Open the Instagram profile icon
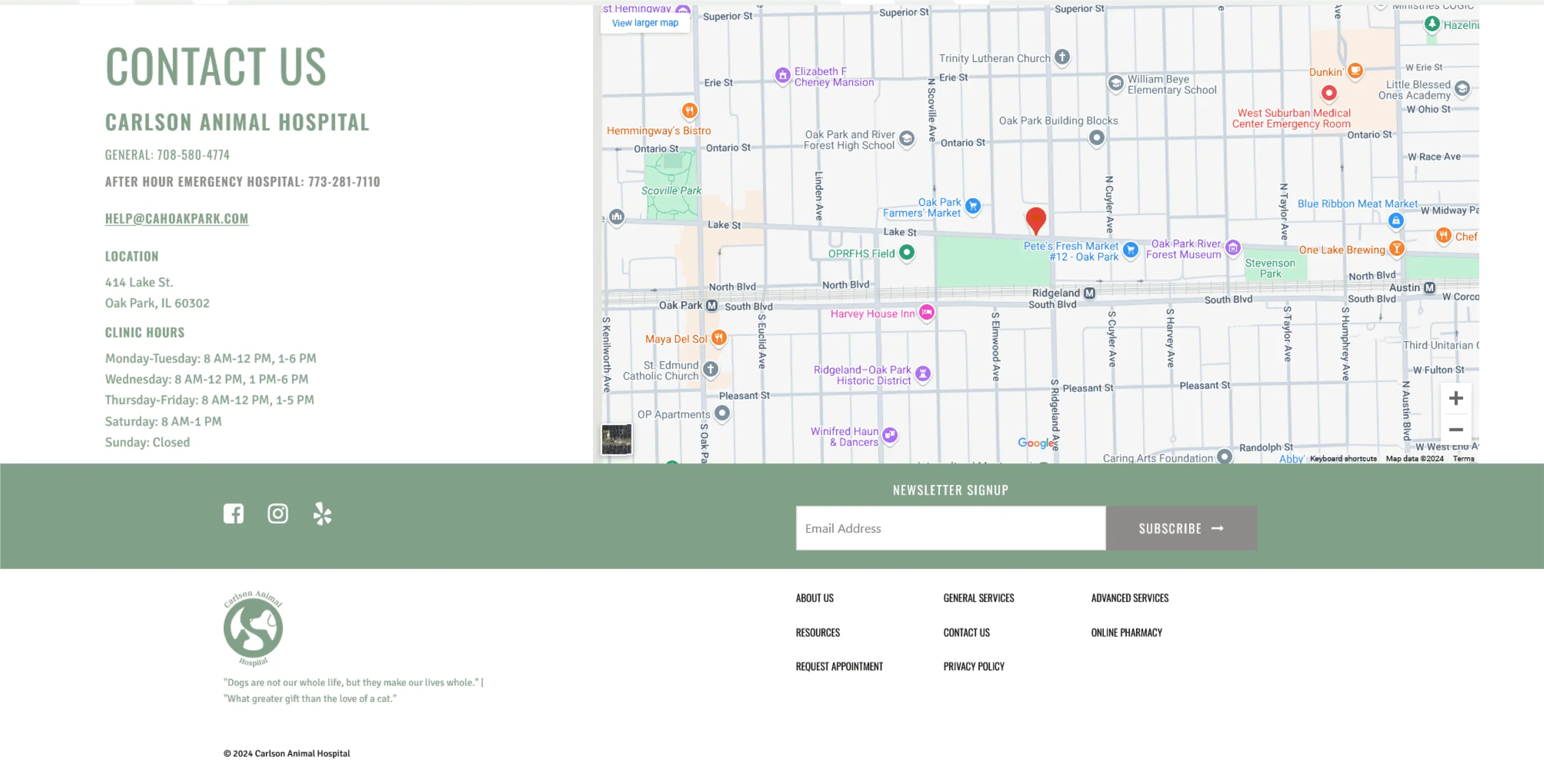Image resolution: width=1544 pixels, height=784 pixels. [x=278, y=514]
